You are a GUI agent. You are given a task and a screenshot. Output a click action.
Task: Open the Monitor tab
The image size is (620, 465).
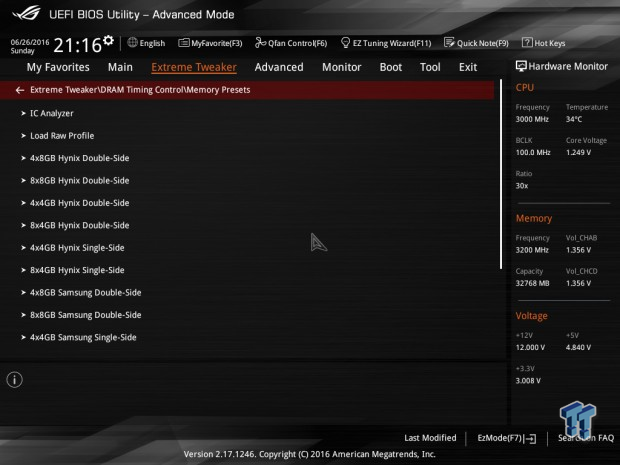point(342,67)
